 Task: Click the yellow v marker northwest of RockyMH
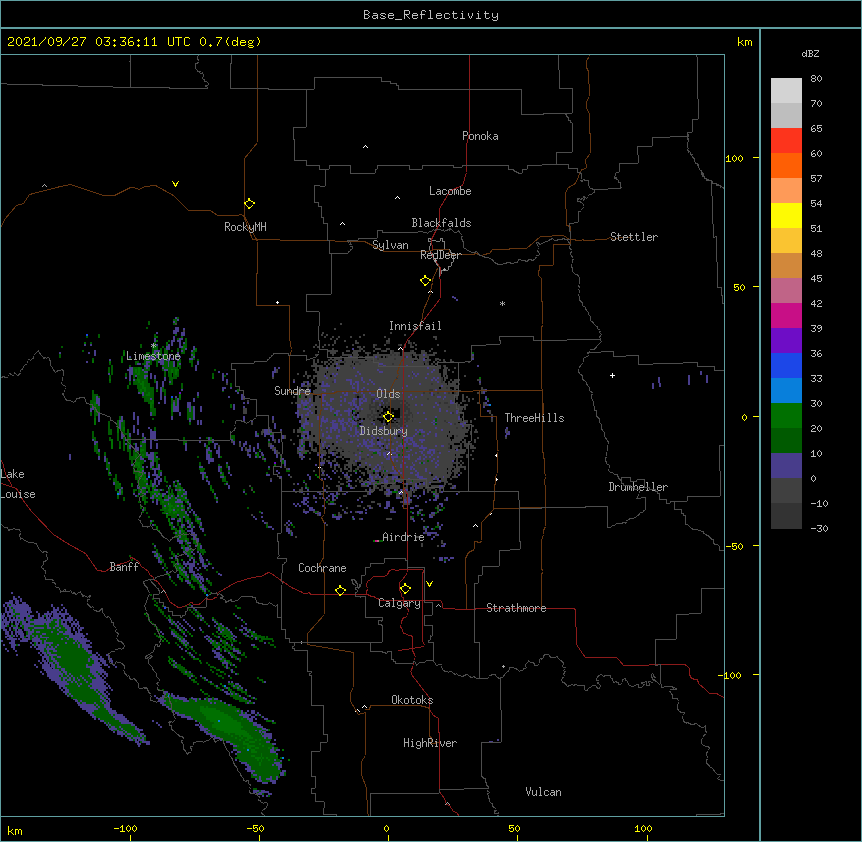coord(175,184)
